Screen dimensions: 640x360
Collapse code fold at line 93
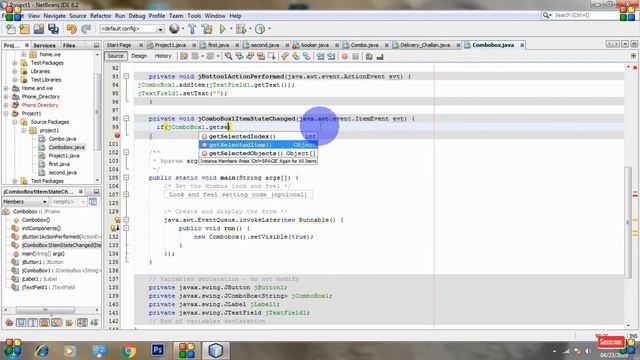pyautogui.click(x=126, y=76)
